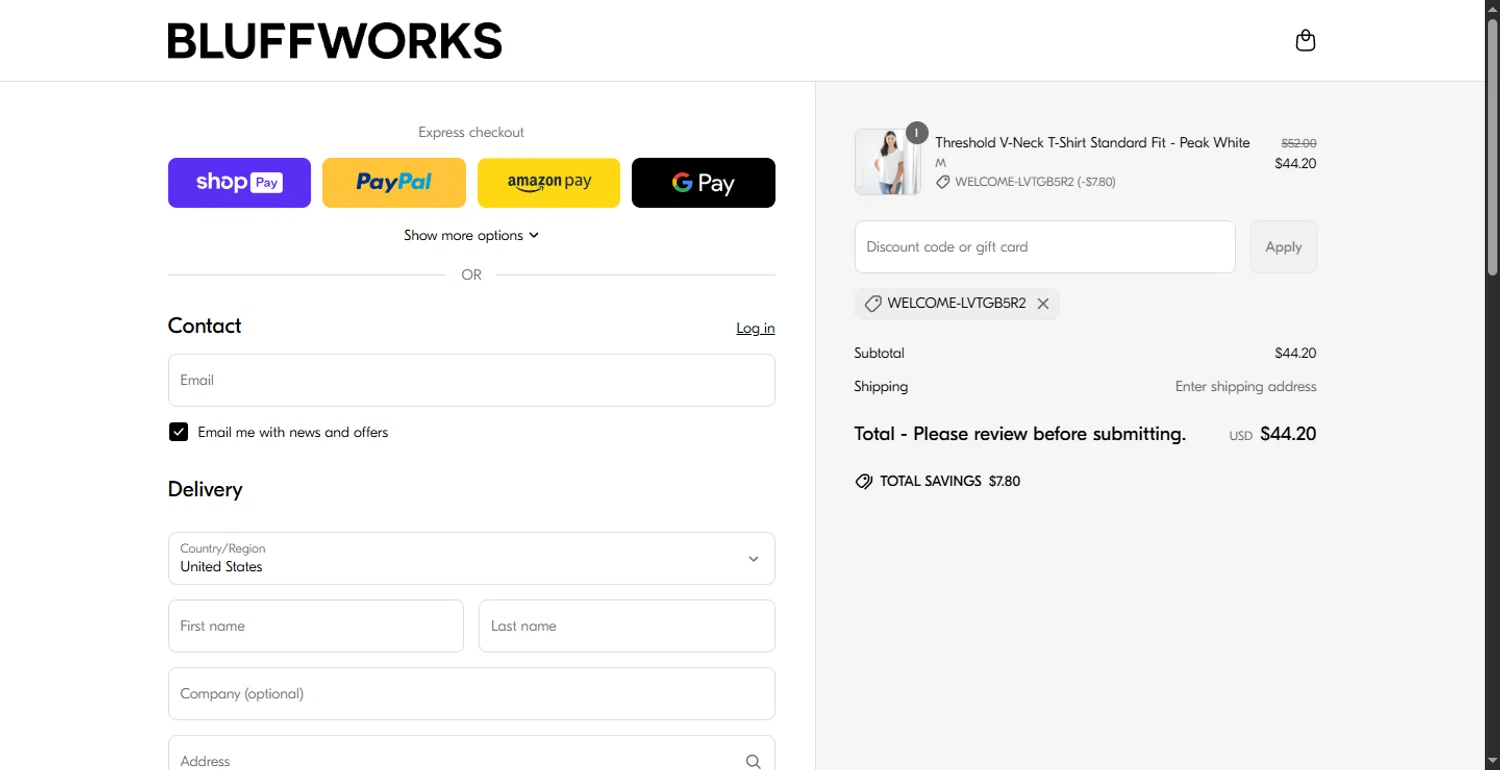Click the page vertical scrollbar thumb
Viewport: 1500px width, 770px height.
tap(1492, 146)
